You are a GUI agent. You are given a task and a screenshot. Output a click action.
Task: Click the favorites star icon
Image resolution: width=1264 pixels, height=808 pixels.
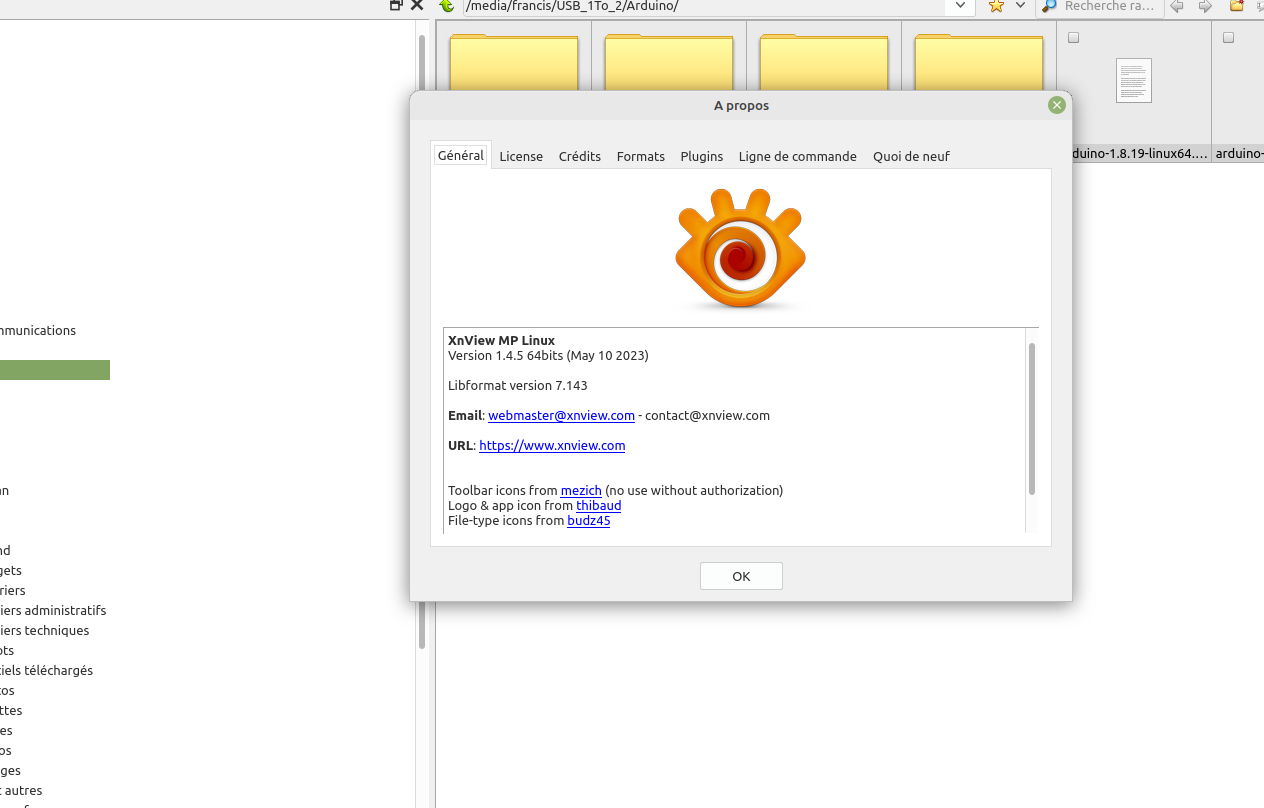996,6
